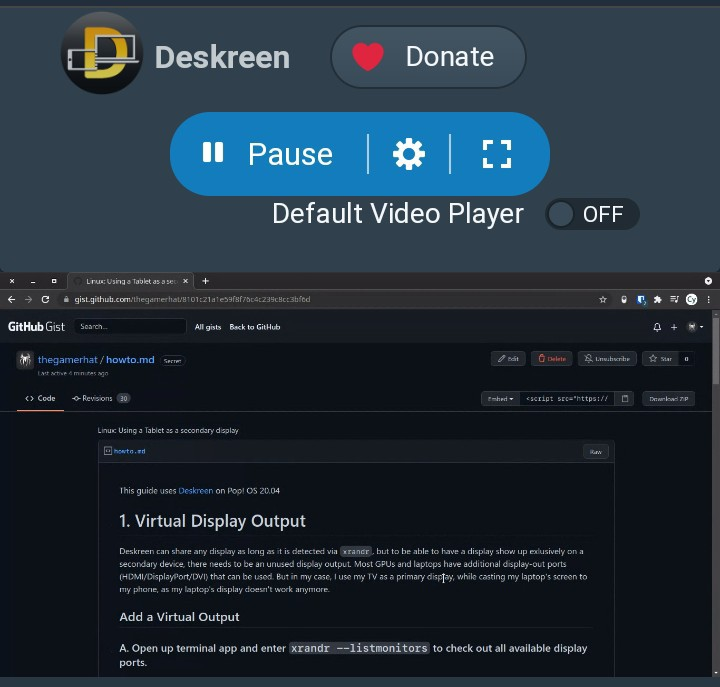Screen dimensions: 720x687
Task: Open the Donate button
Action: point(428,56)
